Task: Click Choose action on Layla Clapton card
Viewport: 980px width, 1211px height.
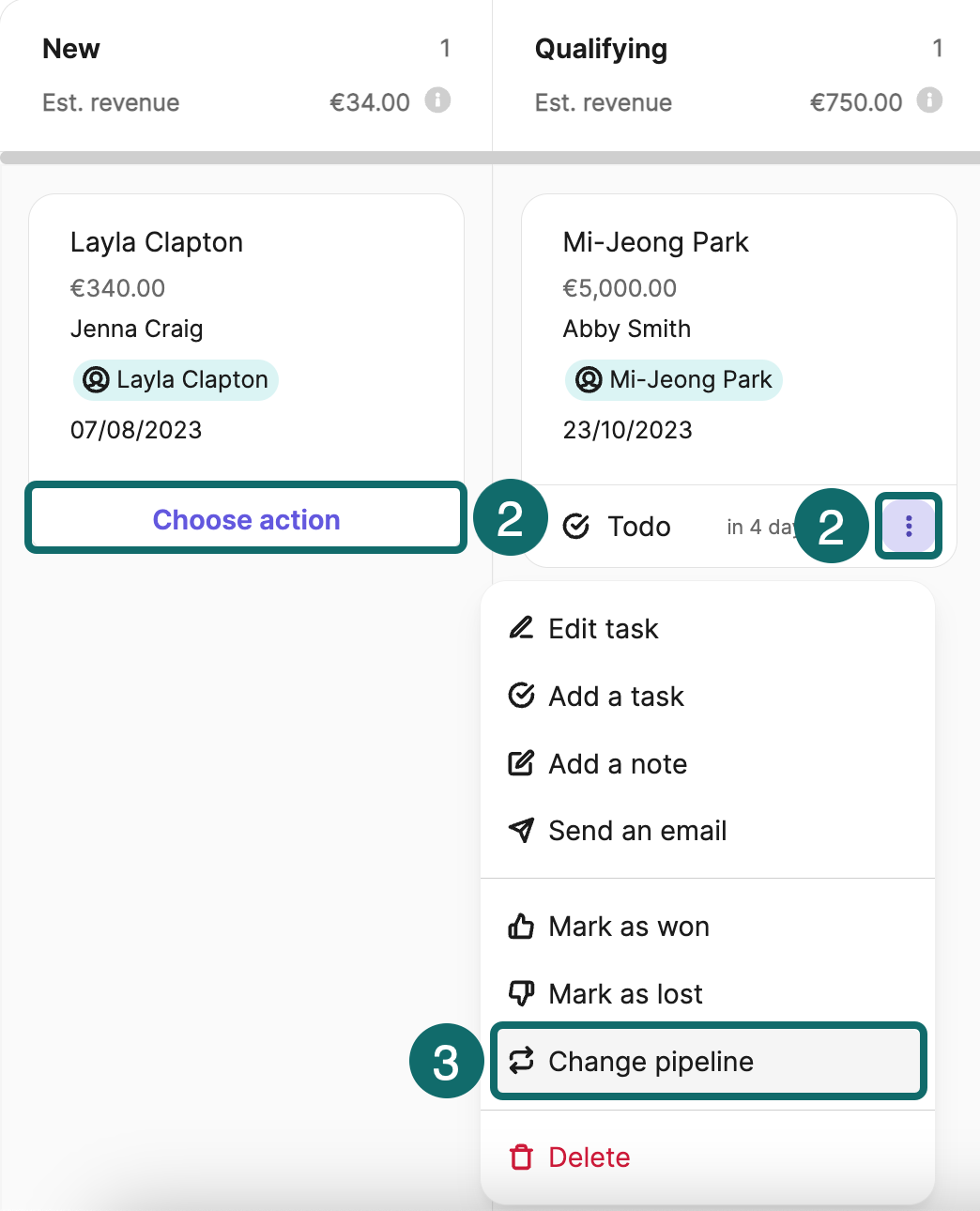Action: coord(246,519)
